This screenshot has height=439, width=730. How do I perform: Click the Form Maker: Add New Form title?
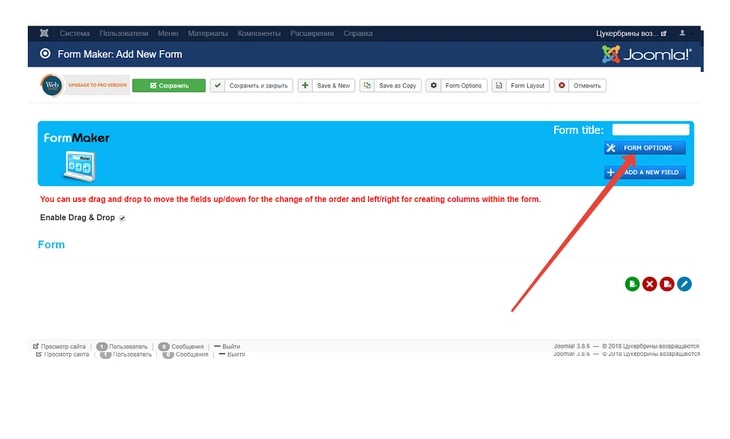click(x=120, y=54)
